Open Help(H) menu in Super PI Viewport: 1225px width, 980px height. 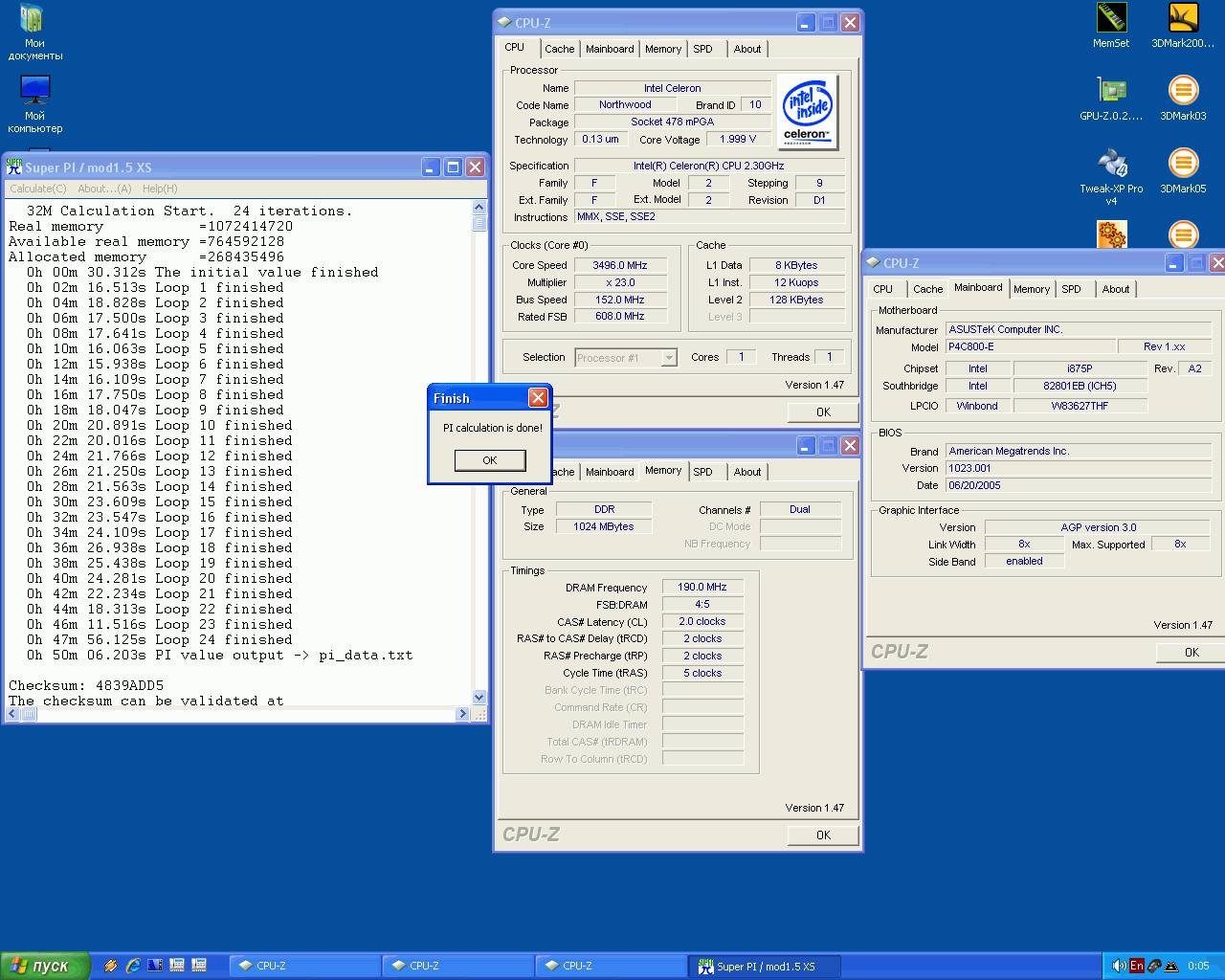pyautogui.click(x=160, y=189)
